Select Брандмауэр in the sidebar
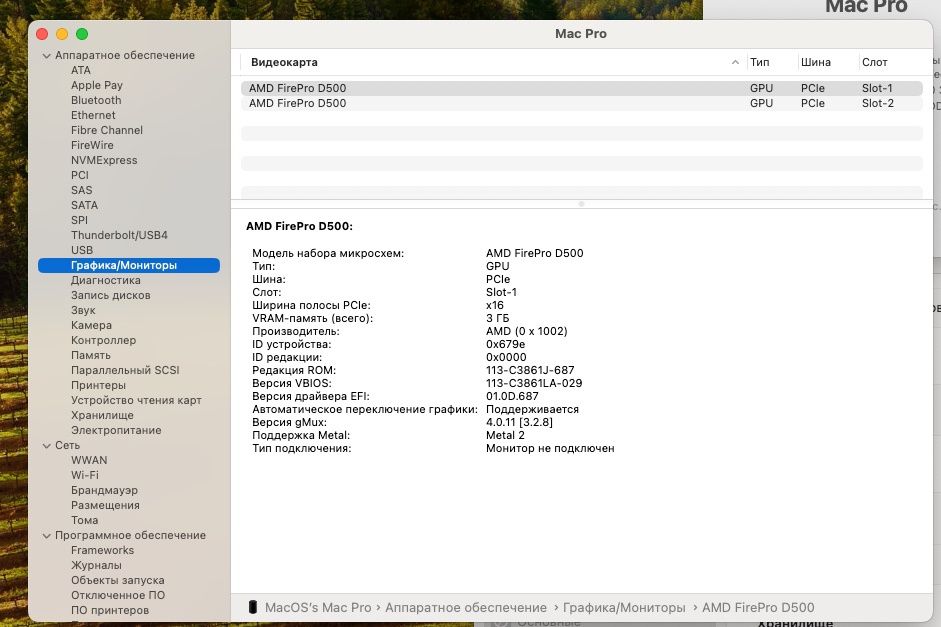This screenshot has width=941, height=627. 104,490
